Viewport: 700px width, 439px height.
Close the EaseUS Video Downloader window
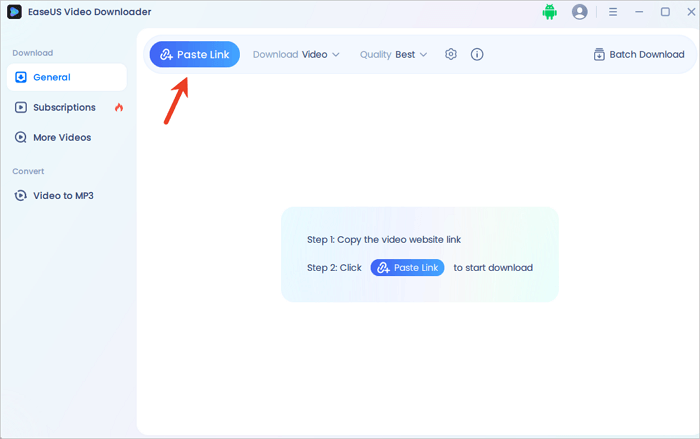point(689,12)
